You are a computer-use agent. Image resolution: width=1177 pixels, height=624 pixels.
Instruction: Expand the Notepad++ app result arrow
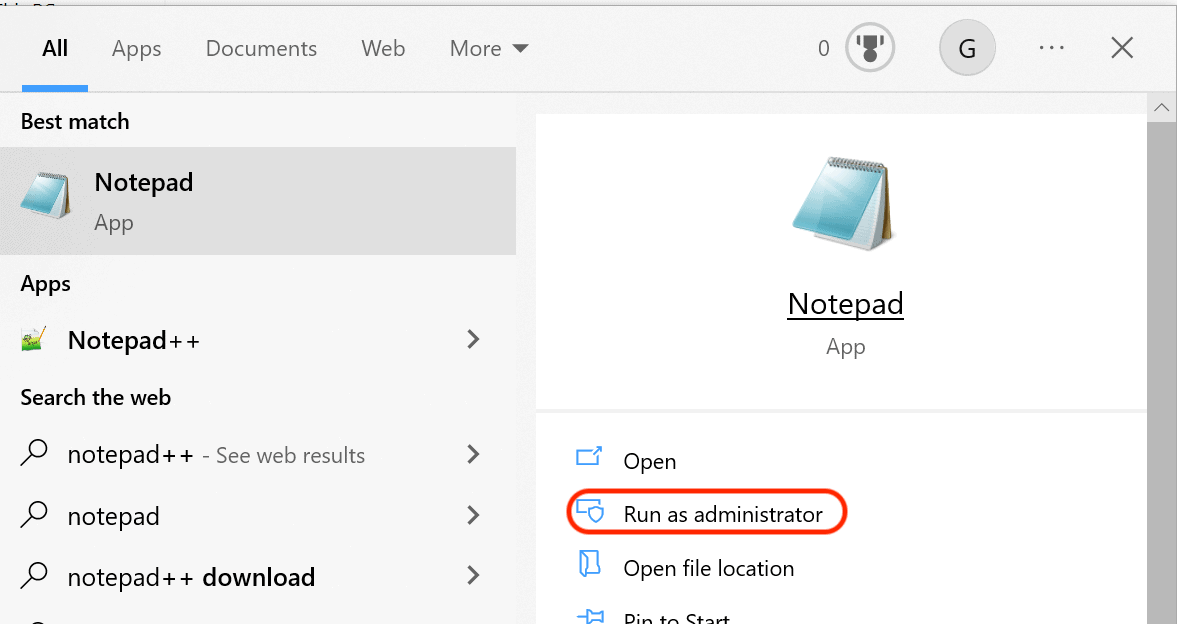(x=474, y=340)
